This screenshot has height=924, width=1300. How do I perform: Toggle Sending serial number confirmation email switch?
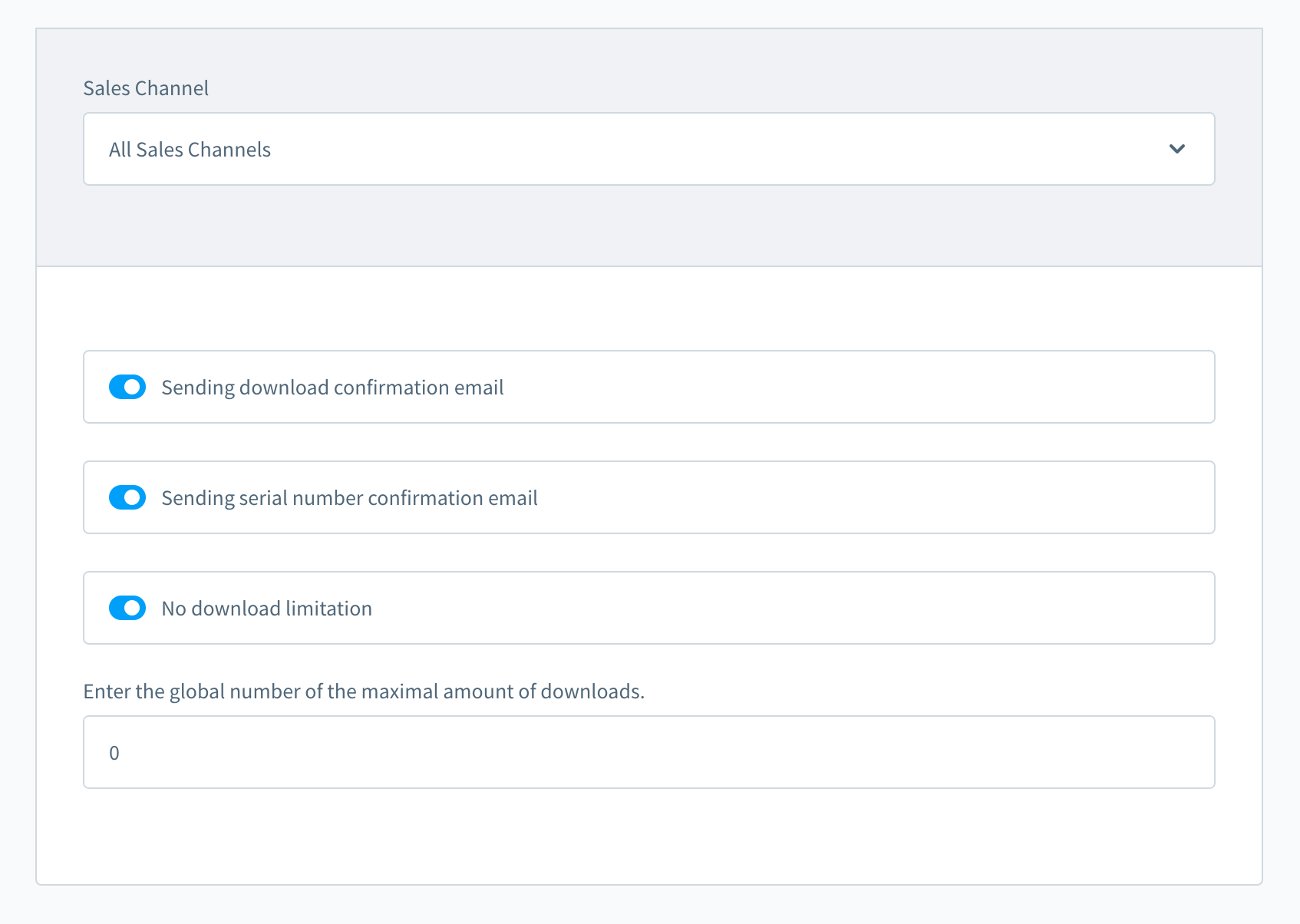point(127,497)
